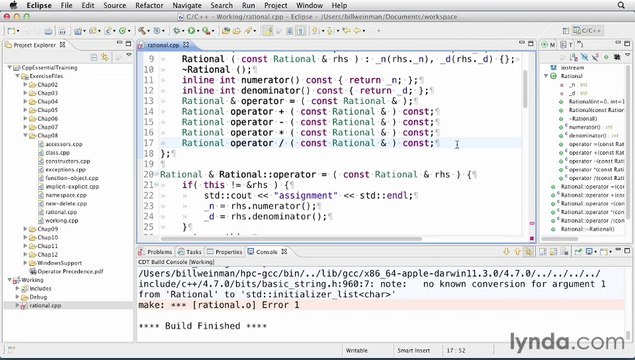
Task: Maximize the editor area
Action: (531, 44)
